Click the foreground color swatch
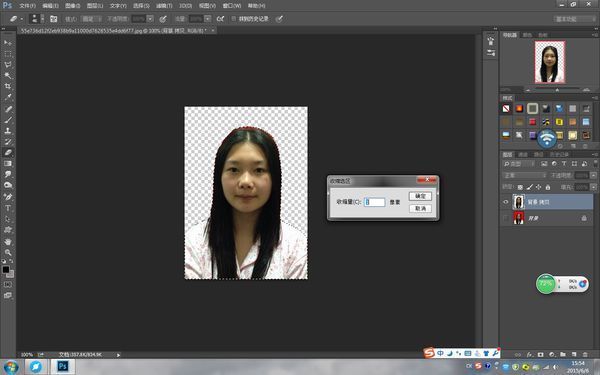600x375 pixels. point(6,270)
